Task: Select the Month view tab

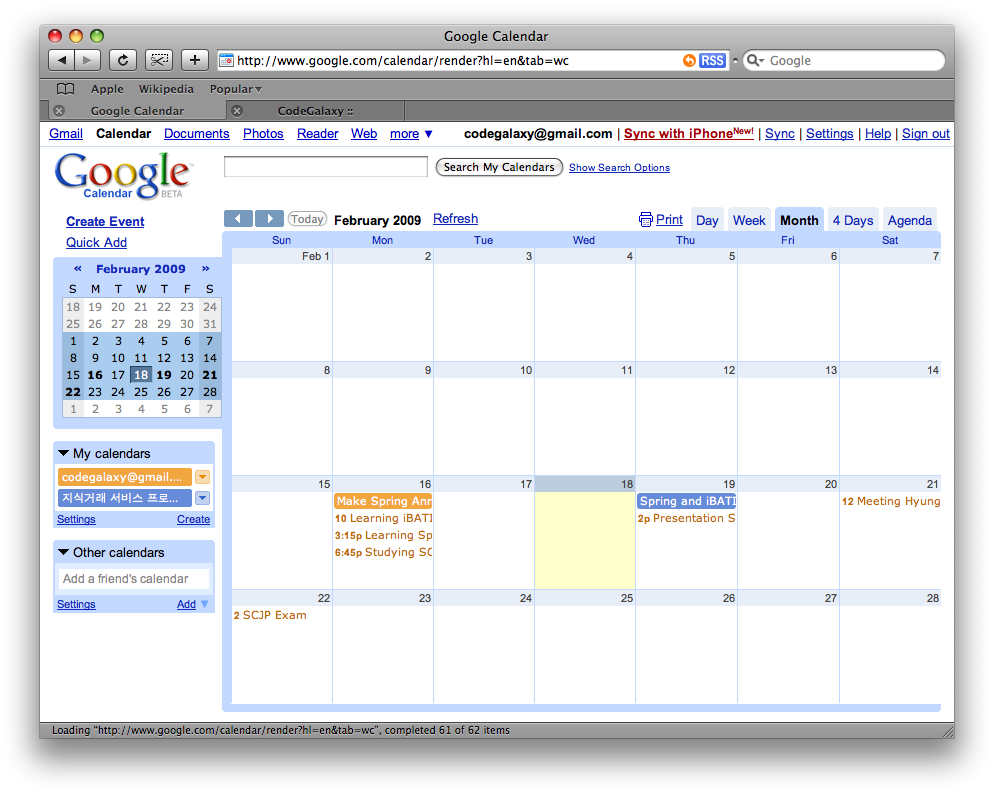Action: point(799,220)
